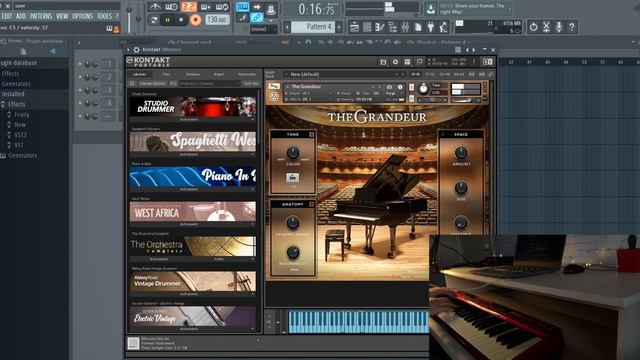640x360 pixels.
Task: Open the Vintage Drummer library banner
Action: pos(193,281)
